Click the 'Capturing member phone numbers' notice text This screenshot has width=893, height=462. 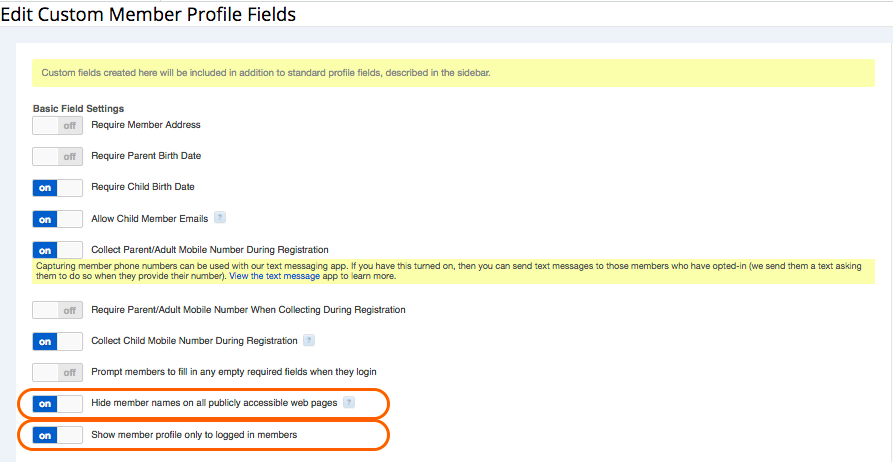[453, 271]
